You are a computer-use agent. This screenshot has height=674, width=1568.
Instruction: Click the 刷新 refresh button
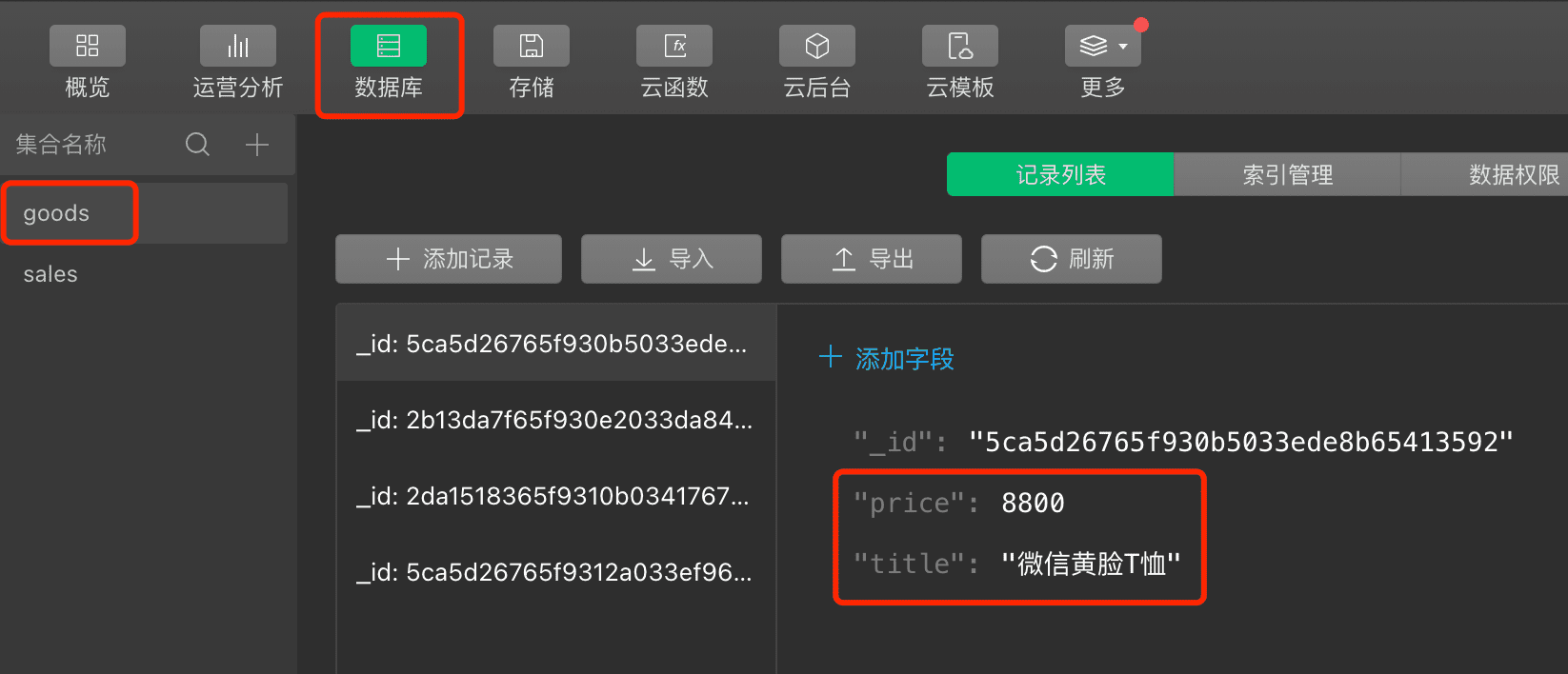1072,259
